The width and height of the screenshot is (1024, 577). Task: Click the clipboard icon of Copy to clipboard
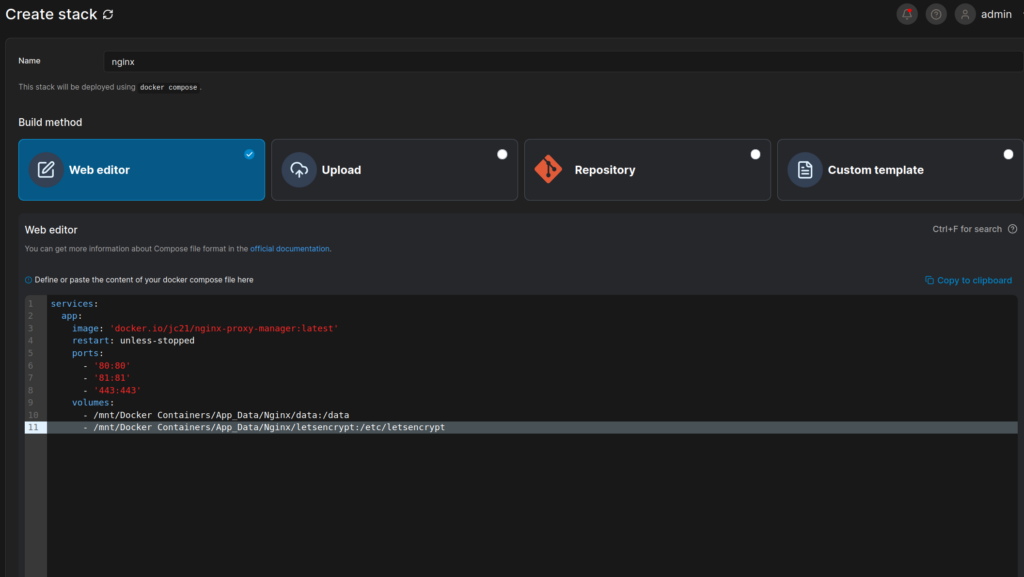pos(929,280)
